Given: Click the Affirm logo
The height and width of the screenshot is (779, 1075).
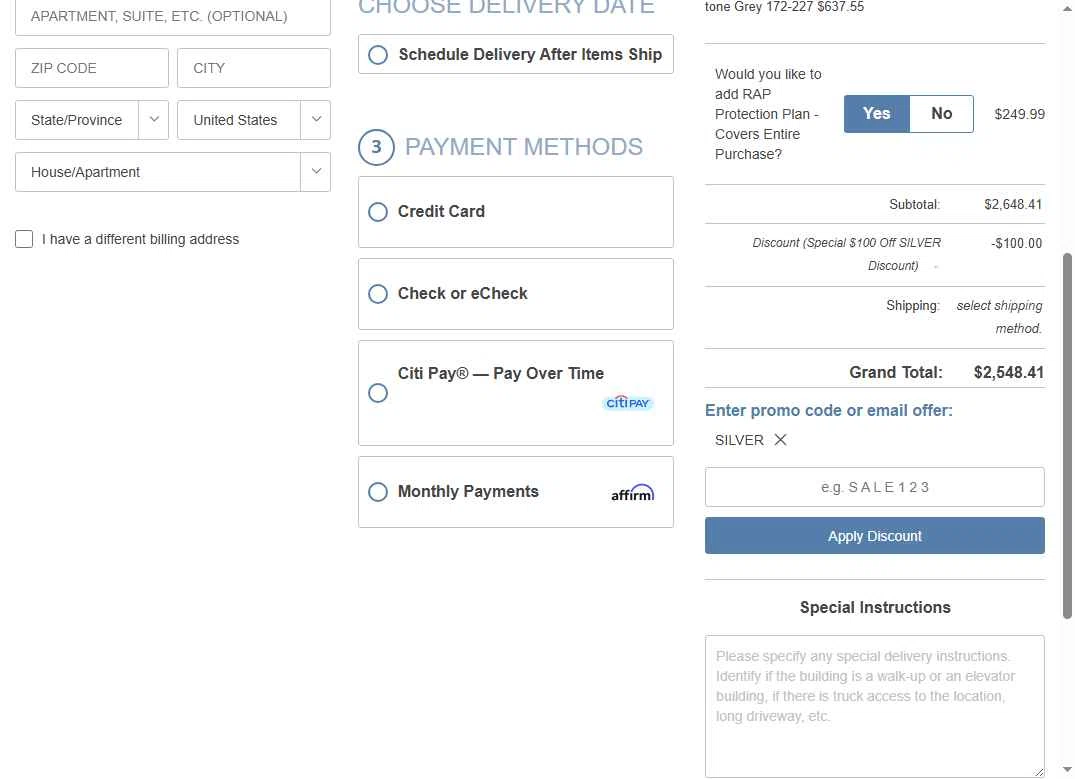Looking at the screenshot, I should [632, 492].
